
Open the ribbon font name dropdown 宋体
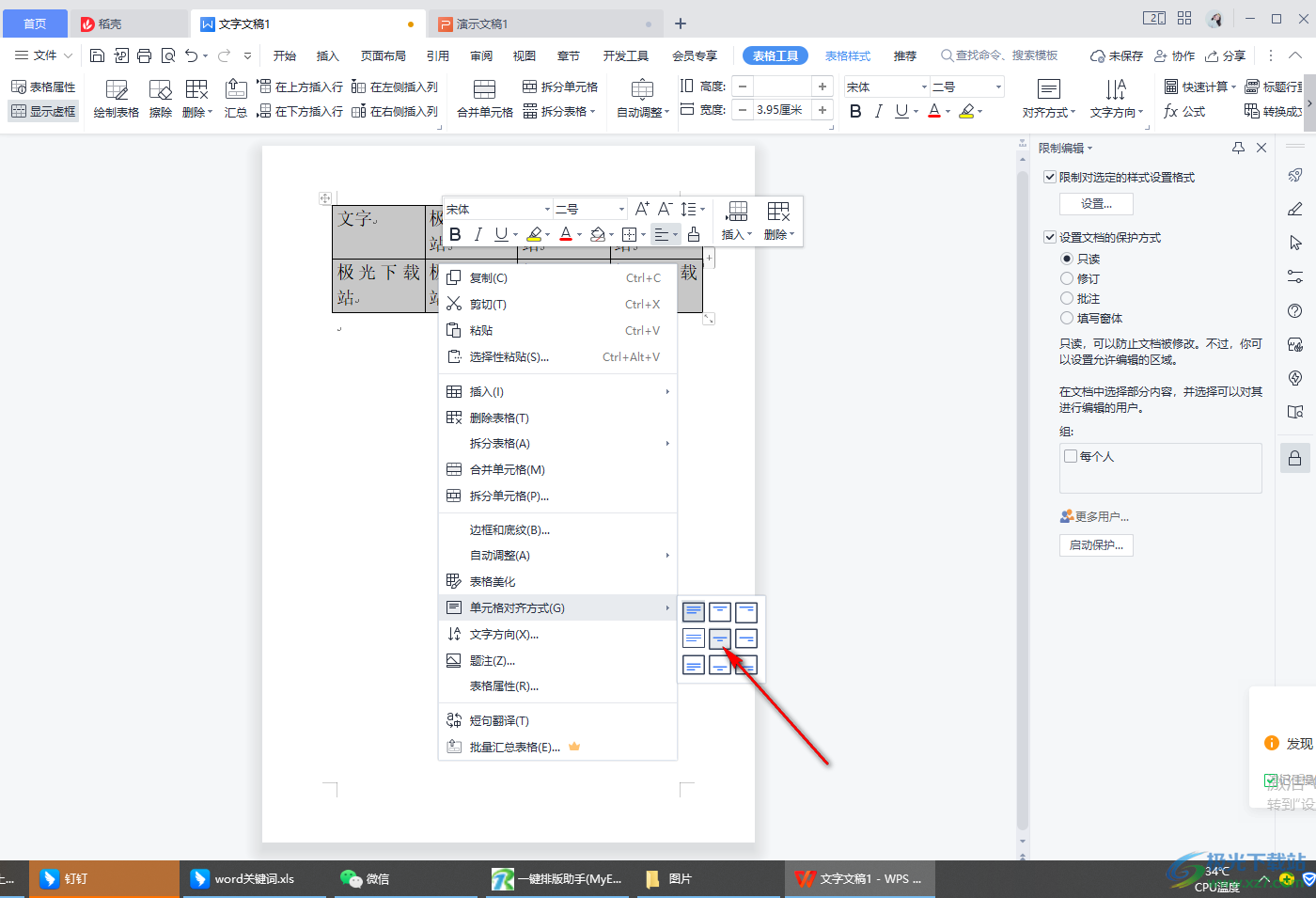[x=924, y=87]
